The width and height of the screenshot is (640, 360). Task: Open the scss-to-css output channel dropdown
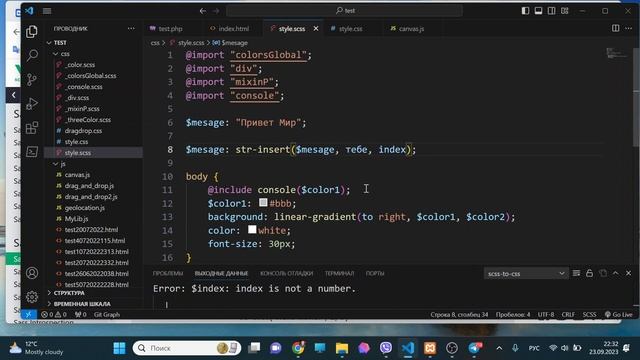click(x=526, y=273)
